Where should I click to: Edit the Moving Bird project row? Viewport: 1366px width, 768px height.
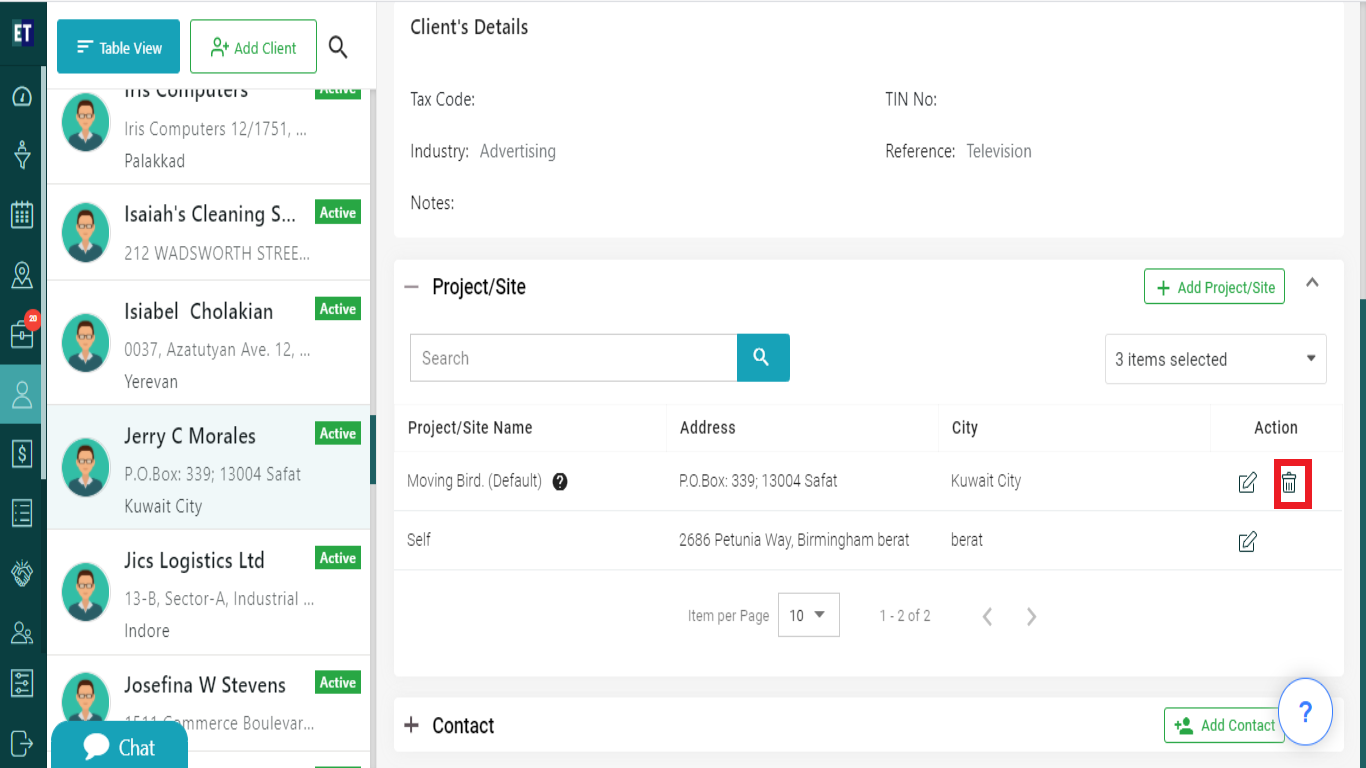point(1247,483)
